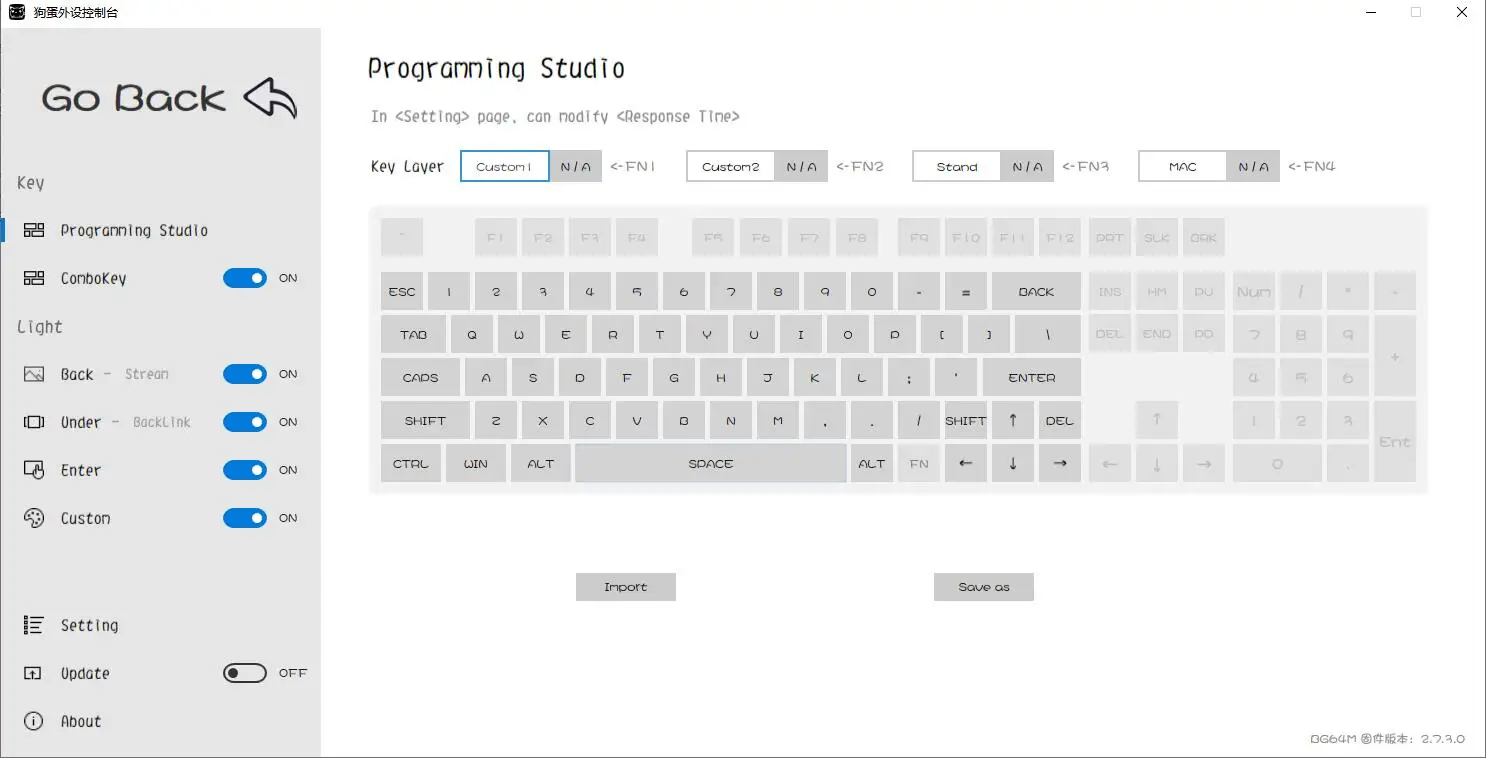1486x758 pixels.
Task: Select the right SHIFT key
Action: [x=966, y=421]
